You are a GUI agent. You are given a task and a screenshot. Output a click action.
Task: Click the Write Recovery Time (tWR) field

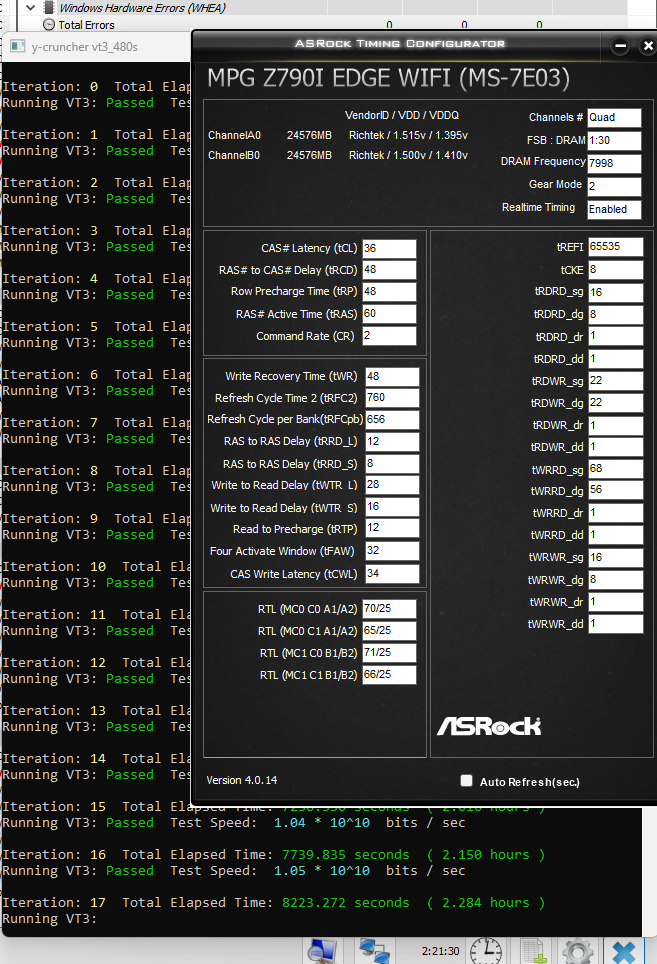[392, 376]
